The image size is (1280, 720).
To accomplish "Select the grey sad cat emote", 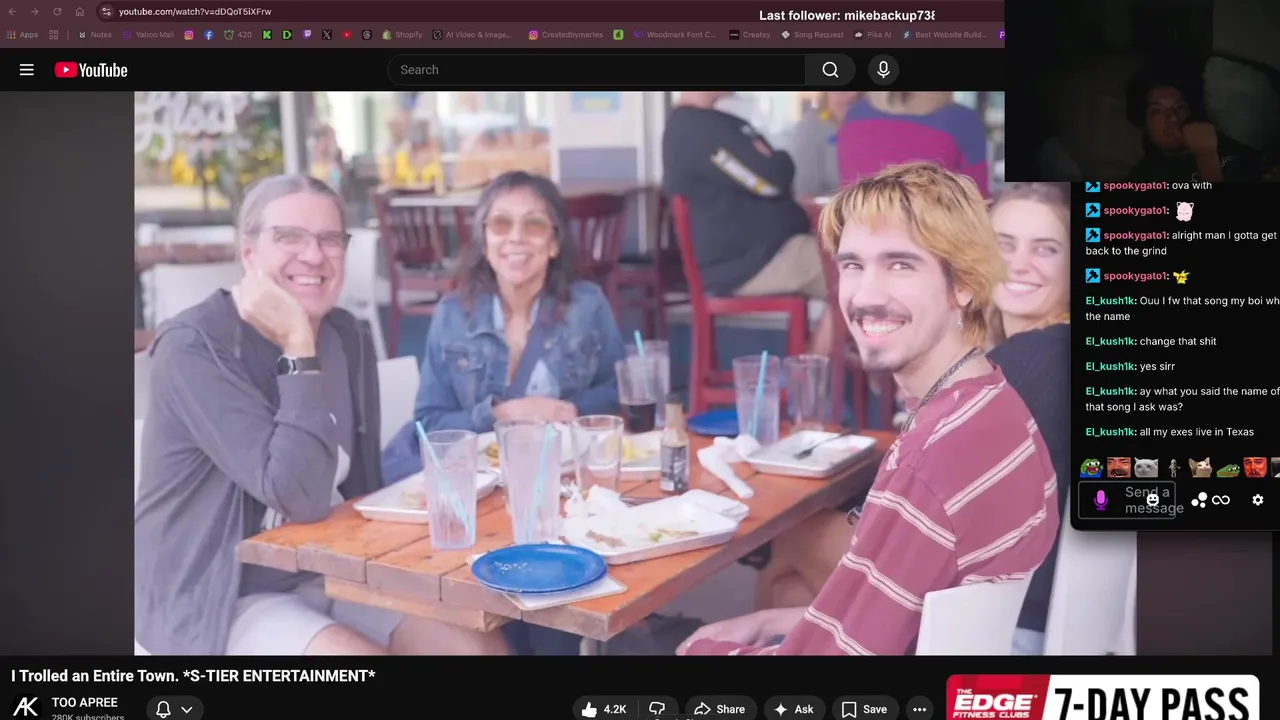I will click(1146, 467).
